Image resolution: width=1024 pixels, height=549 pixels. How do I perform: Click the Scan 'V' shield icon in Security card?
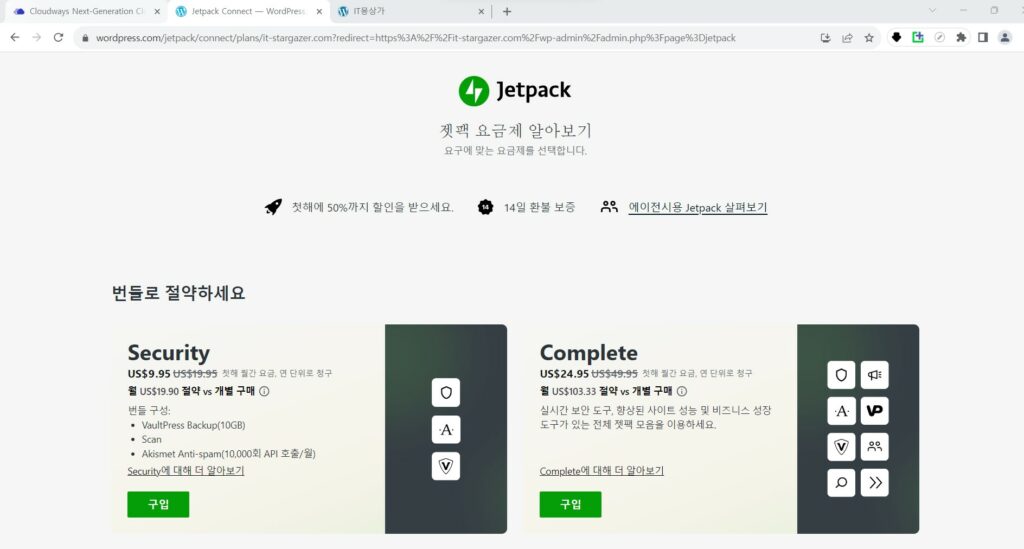[445, 466]
